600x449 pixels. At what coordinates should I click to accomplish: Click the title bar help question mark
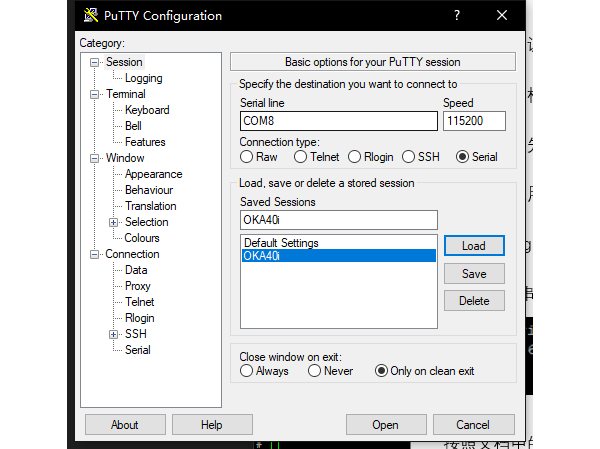coord(457,16)
